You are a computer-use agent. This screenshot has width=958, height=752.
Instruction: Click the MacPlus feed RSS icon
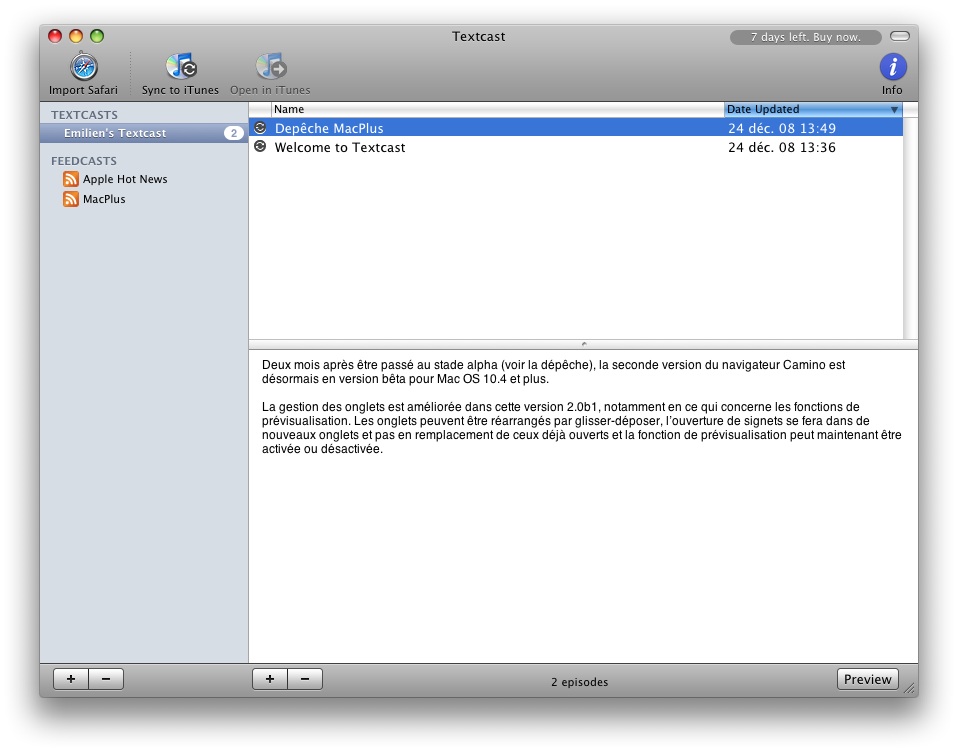(x=71, y=199)
